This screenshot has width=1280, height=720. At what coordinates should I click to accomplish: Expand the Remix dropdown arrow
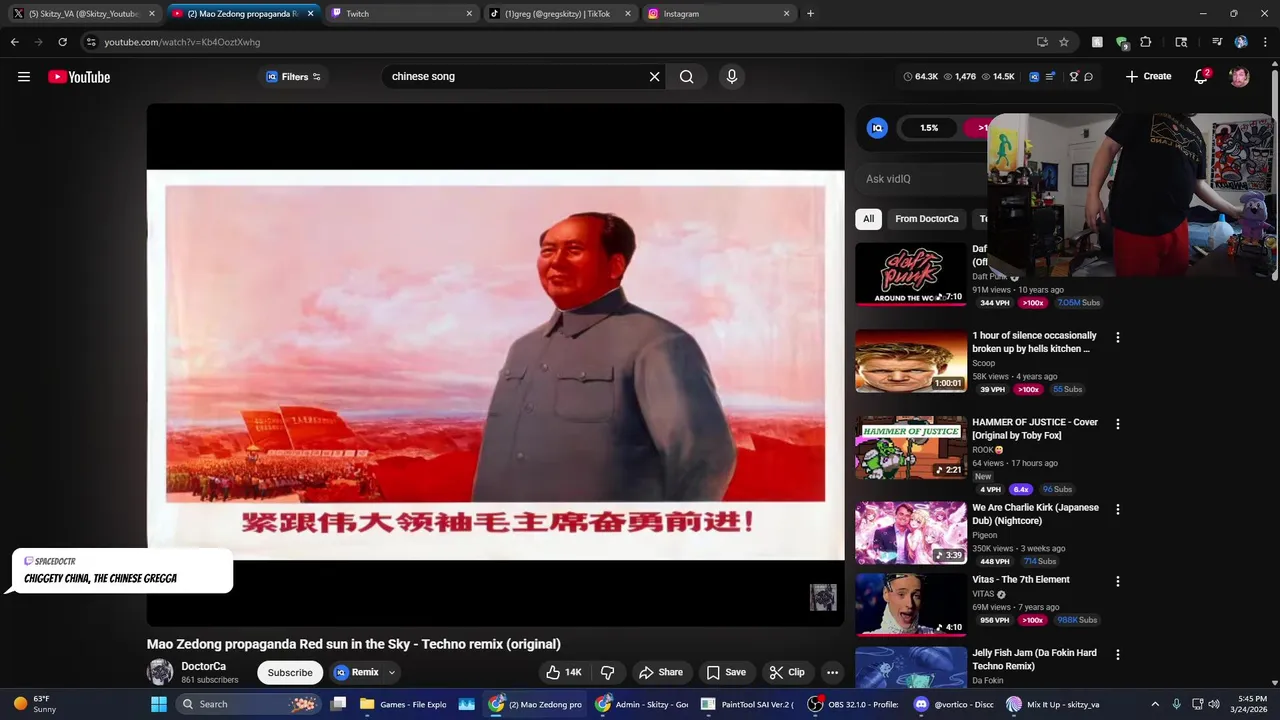click(x=392, y=672)
